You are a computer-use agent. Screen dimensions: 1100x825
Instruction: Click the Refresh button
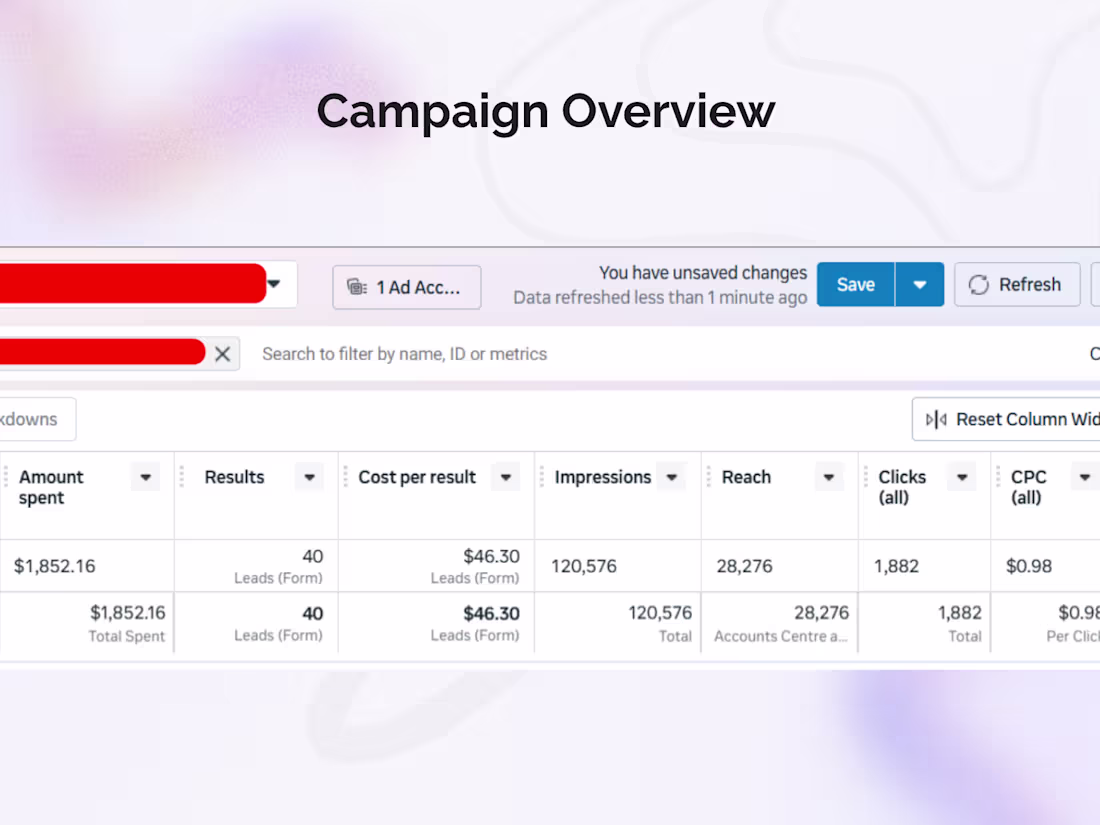(1016, 285)
